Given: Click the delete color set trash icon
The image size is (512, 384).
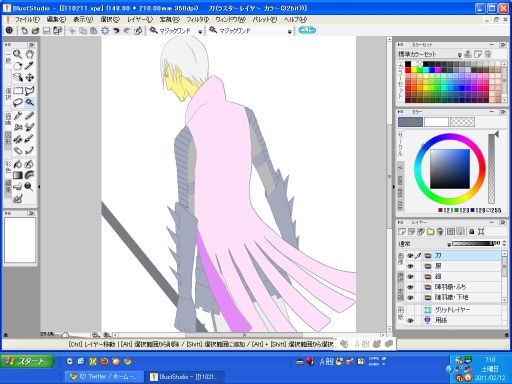Looking at the screenshot, I should pyautogui.click(x=487, y=54).
